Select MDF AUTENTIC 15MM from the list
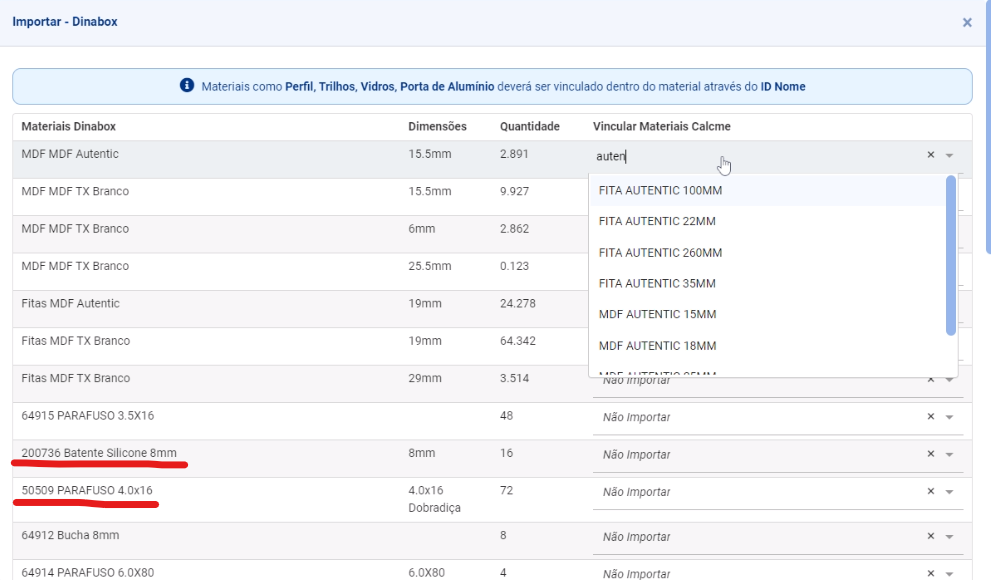Screen dimensions: 991x580 tap(657, 314)
